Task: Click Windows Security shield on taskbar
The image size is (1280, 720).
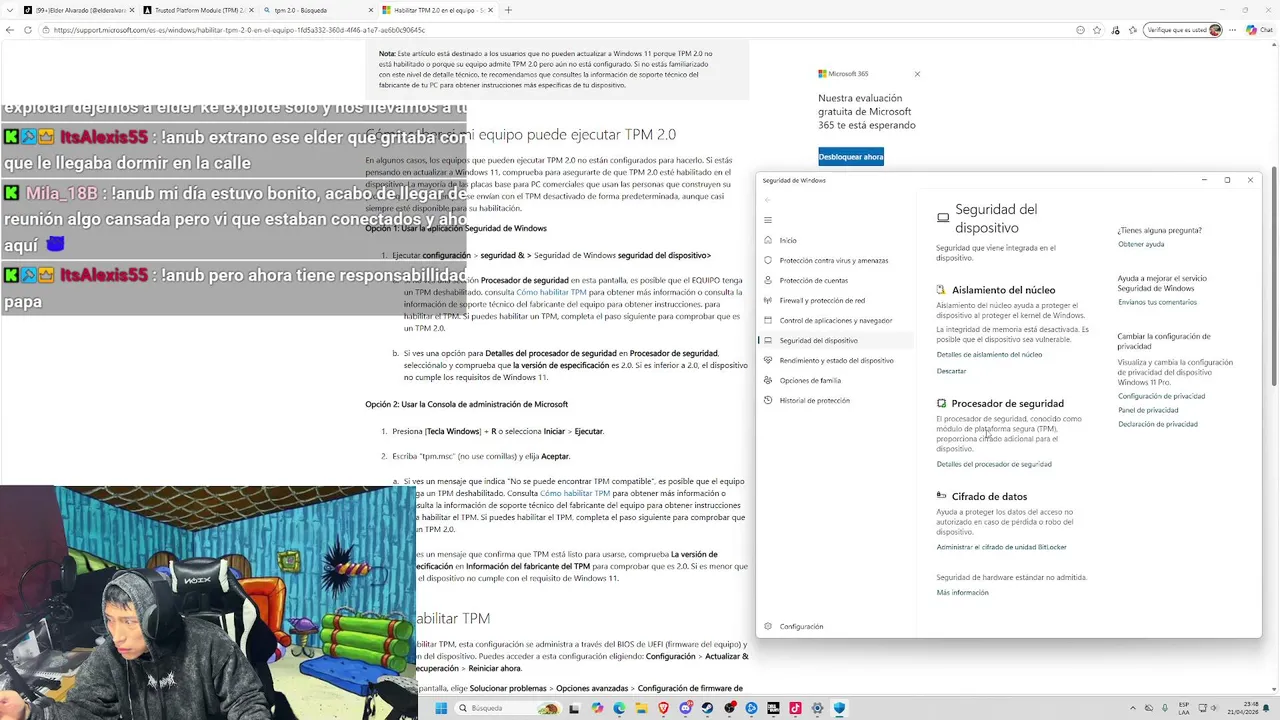Action: click(x=840, y=708)
